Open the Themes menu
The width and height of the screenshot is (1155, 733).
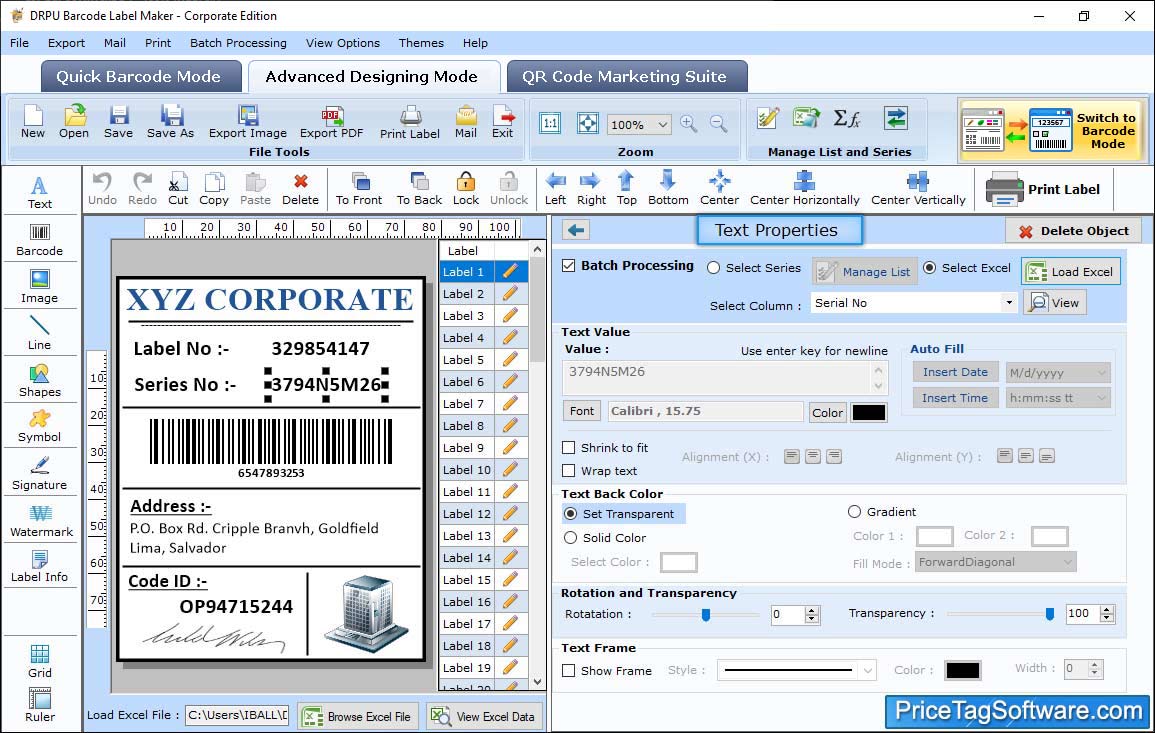[421, 43]
